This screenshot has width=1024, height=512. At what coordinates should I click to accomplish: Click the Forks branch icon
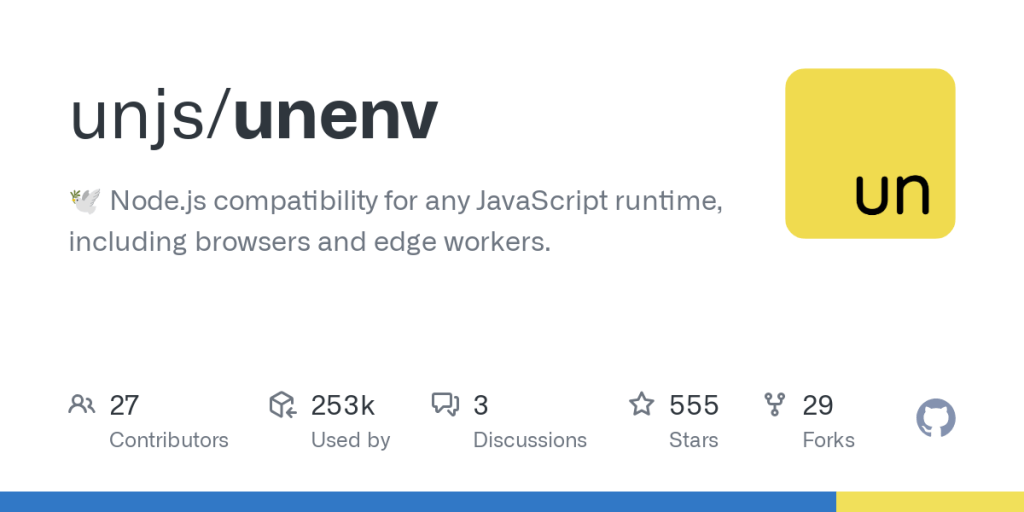pos(775,405)
